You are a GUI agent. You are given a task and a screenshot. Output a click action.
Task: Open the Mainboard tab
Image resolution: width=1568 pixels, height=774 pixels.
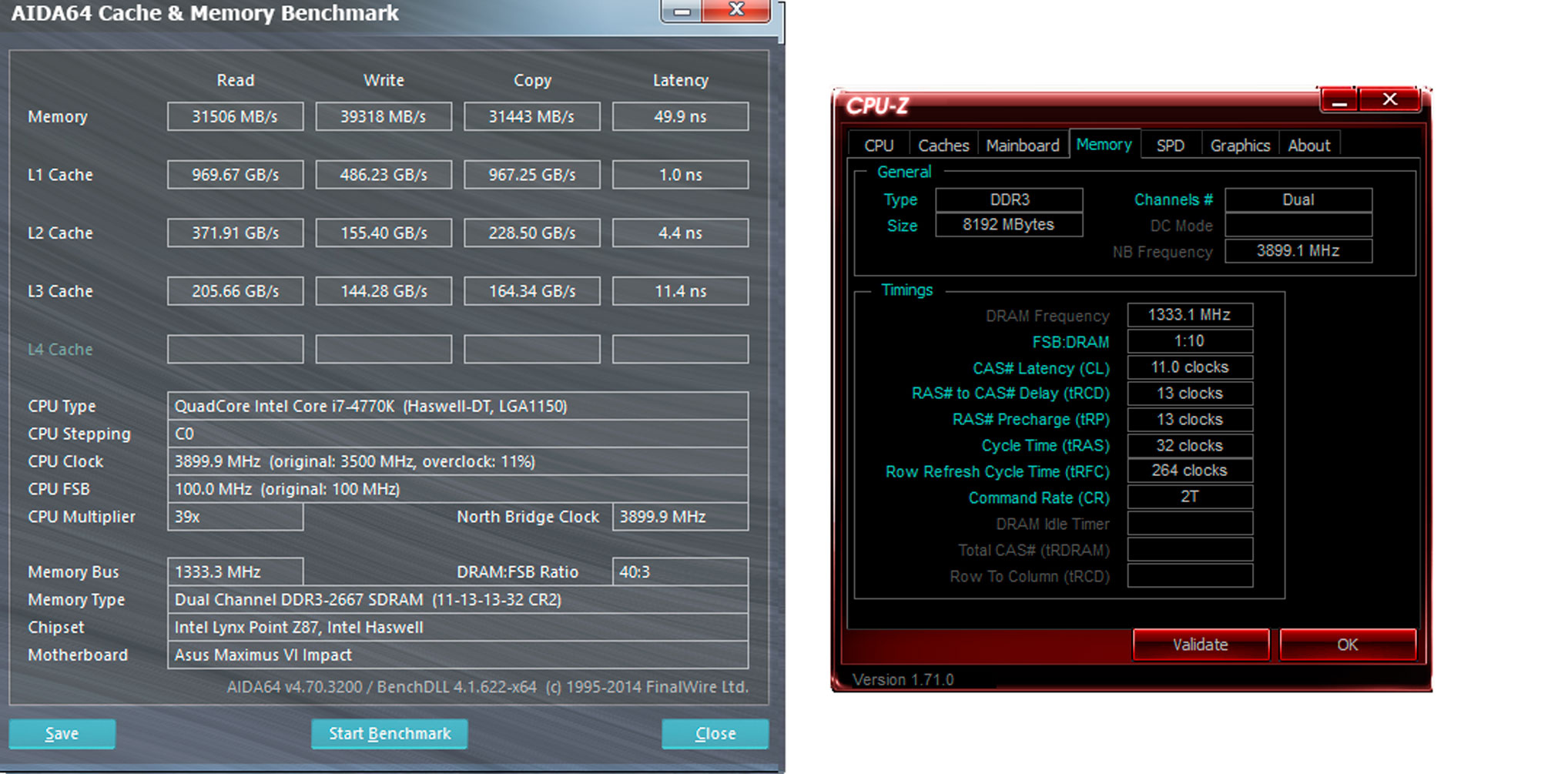click(x=1023, y=146)
